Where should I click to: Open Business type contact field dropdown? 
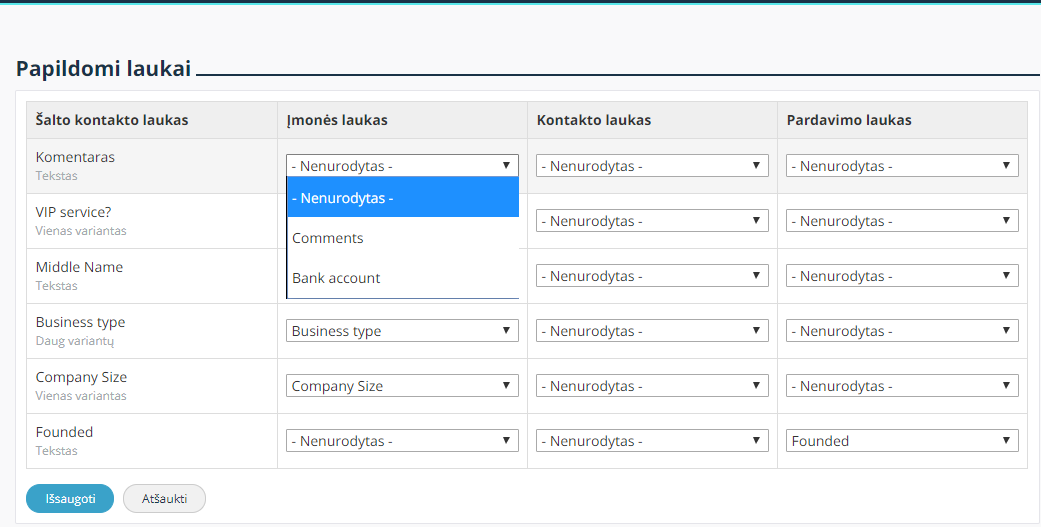652,331
